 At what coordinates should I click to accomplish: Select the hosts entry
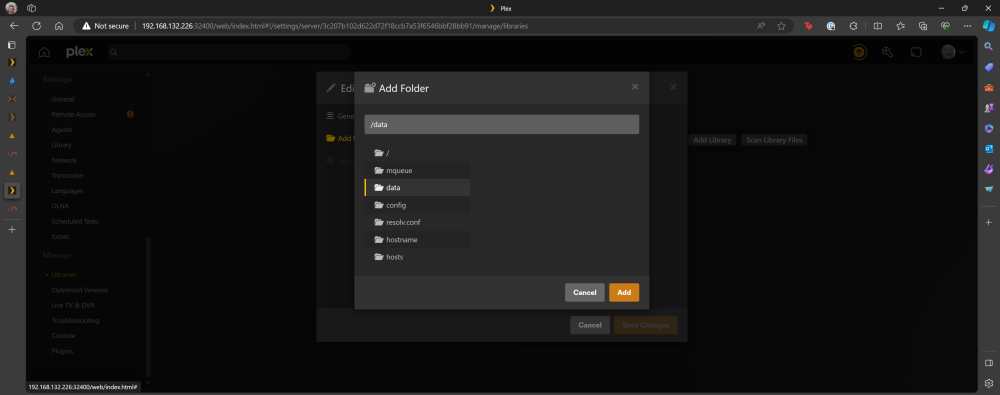coord(417,257)
